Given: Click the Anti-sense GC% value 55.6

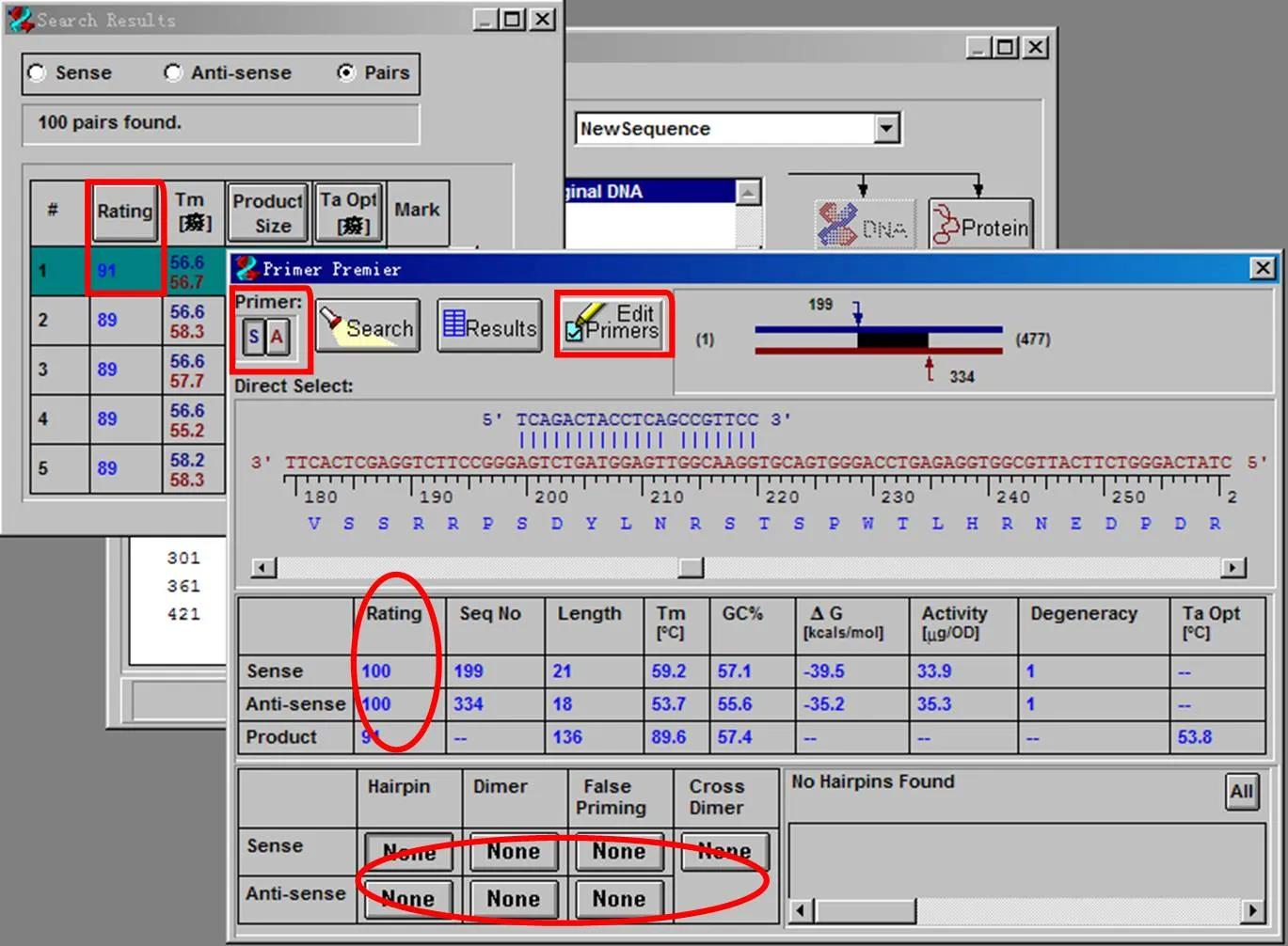Looking at the screenshot, I should (735, 704).
